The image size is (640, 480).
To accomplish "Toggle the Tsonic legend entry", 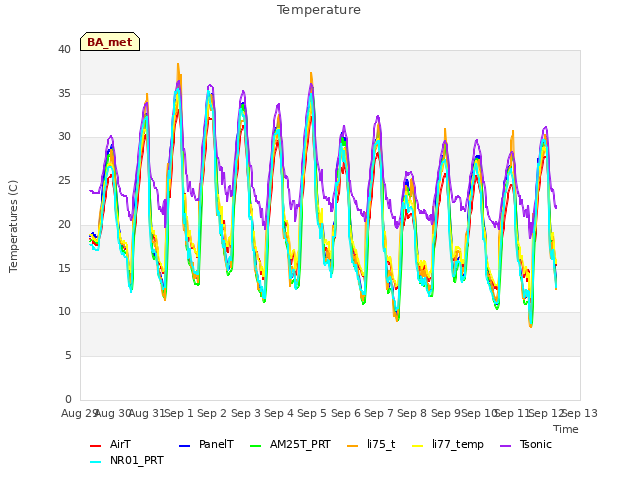I will (x=526, y=444).
